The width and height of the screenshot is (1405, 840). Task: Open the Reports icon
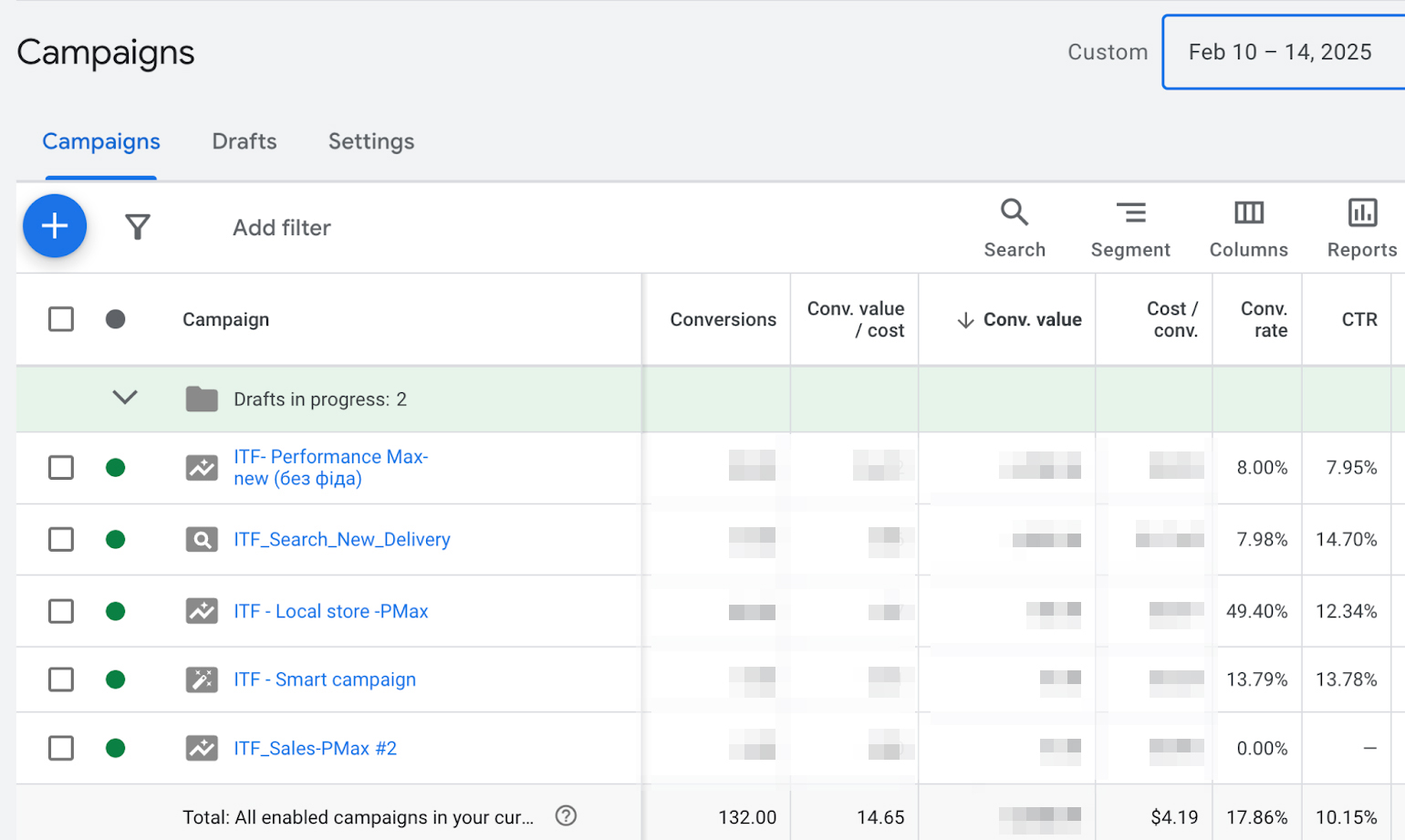tap(1361, 228)
